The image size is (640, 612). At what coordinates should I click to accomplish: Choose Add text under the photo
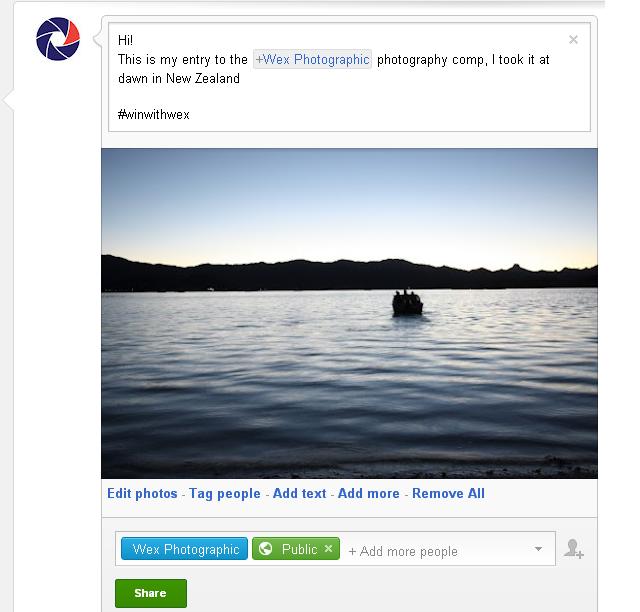[299, 494]
